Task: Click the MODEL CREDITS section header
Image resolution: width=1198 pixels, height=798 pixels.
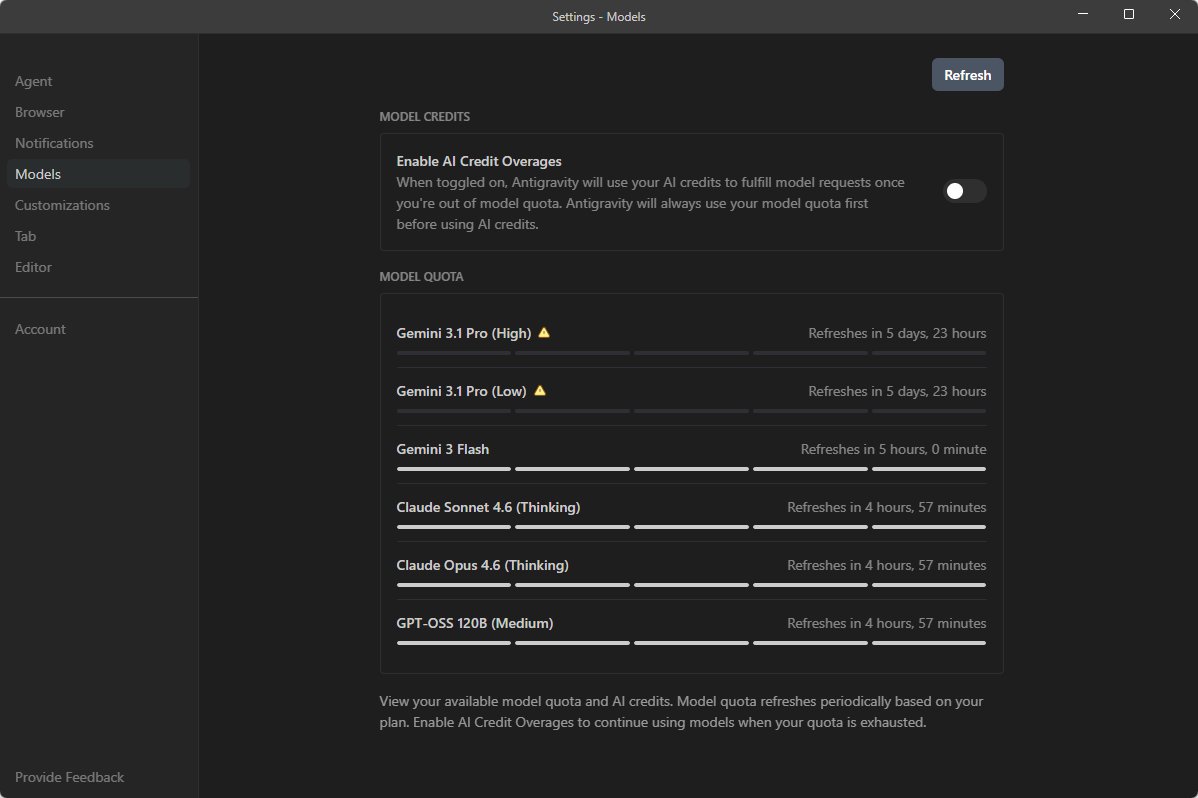Action: pyautogui.click(x=425, y=117)
